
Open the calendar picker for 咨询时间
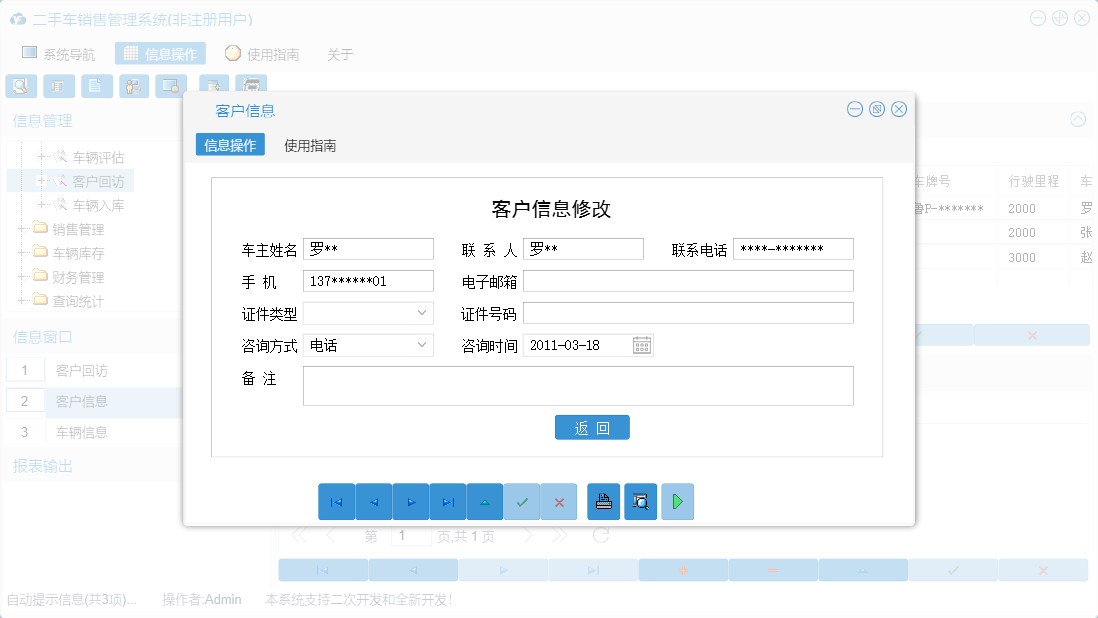(640, 345)
